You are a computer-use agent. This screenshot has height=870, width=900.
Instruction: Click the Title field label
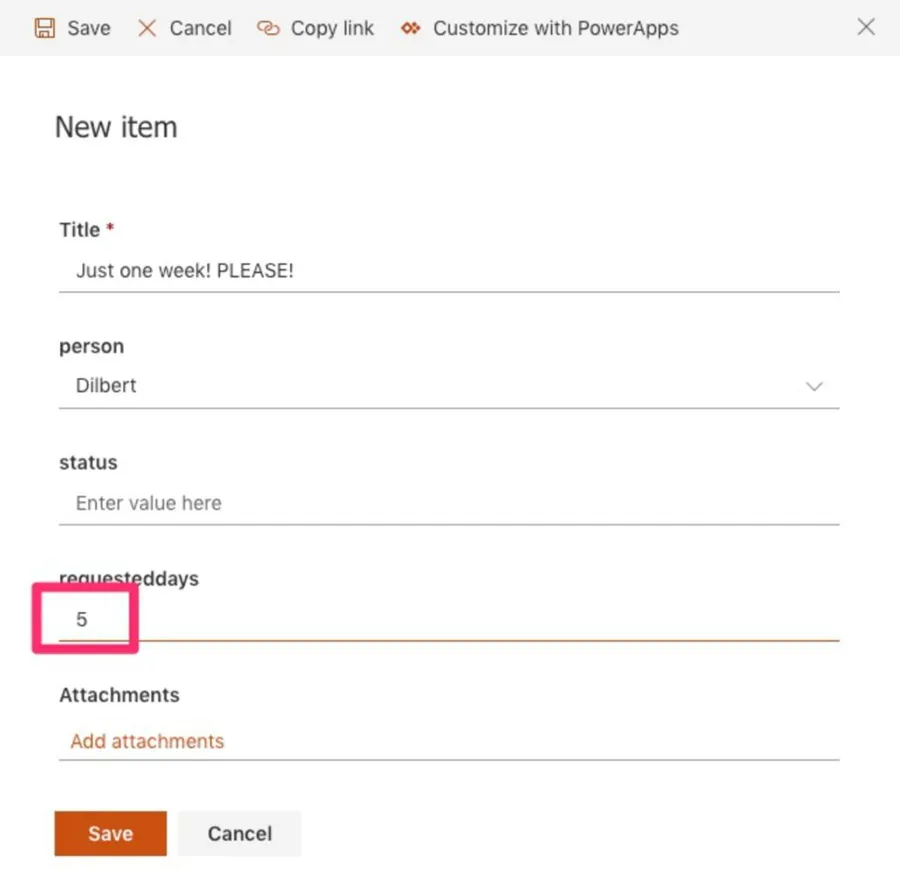[80, 230]
